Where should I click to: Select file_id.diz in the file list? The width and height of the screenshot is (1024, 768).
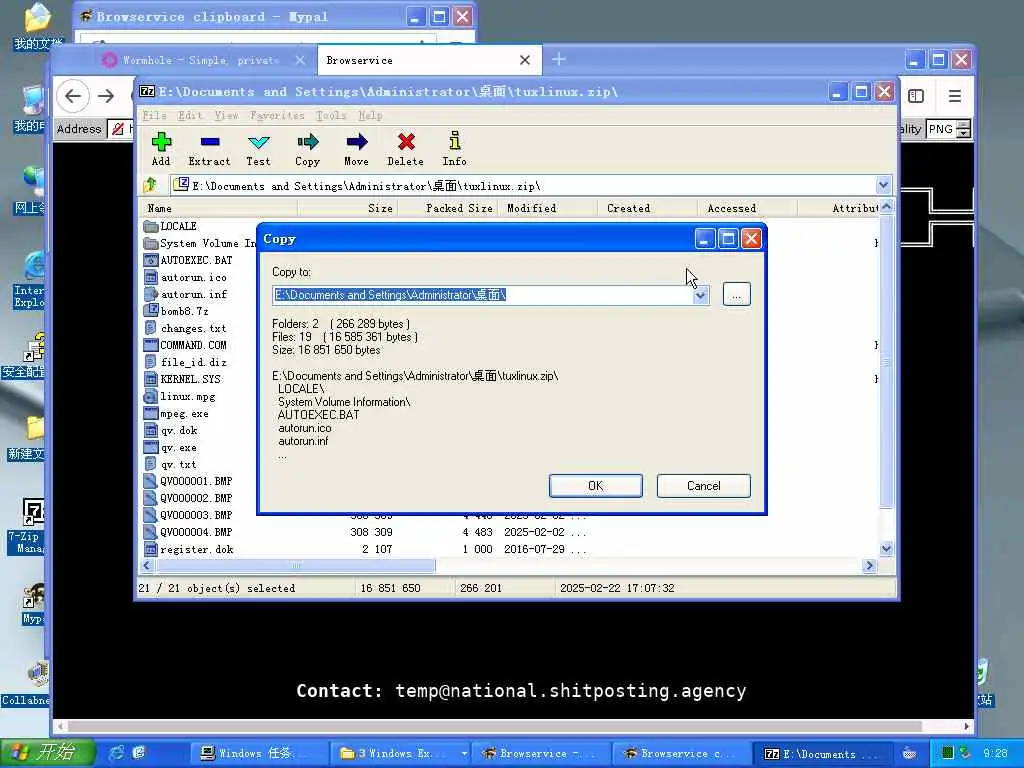[185, 362]
